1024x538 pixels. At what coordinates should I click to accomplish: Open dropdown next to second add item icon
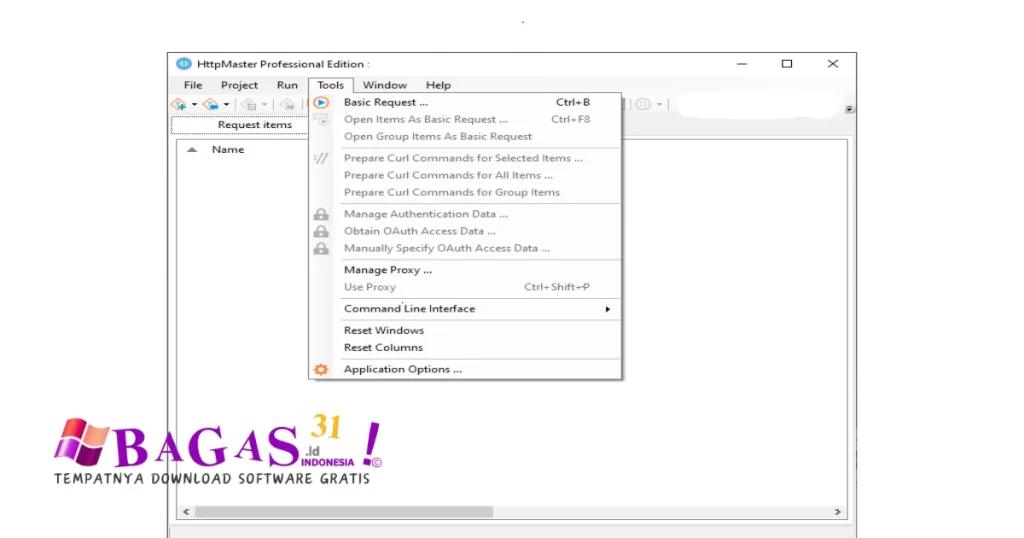(x=226, y=104)
